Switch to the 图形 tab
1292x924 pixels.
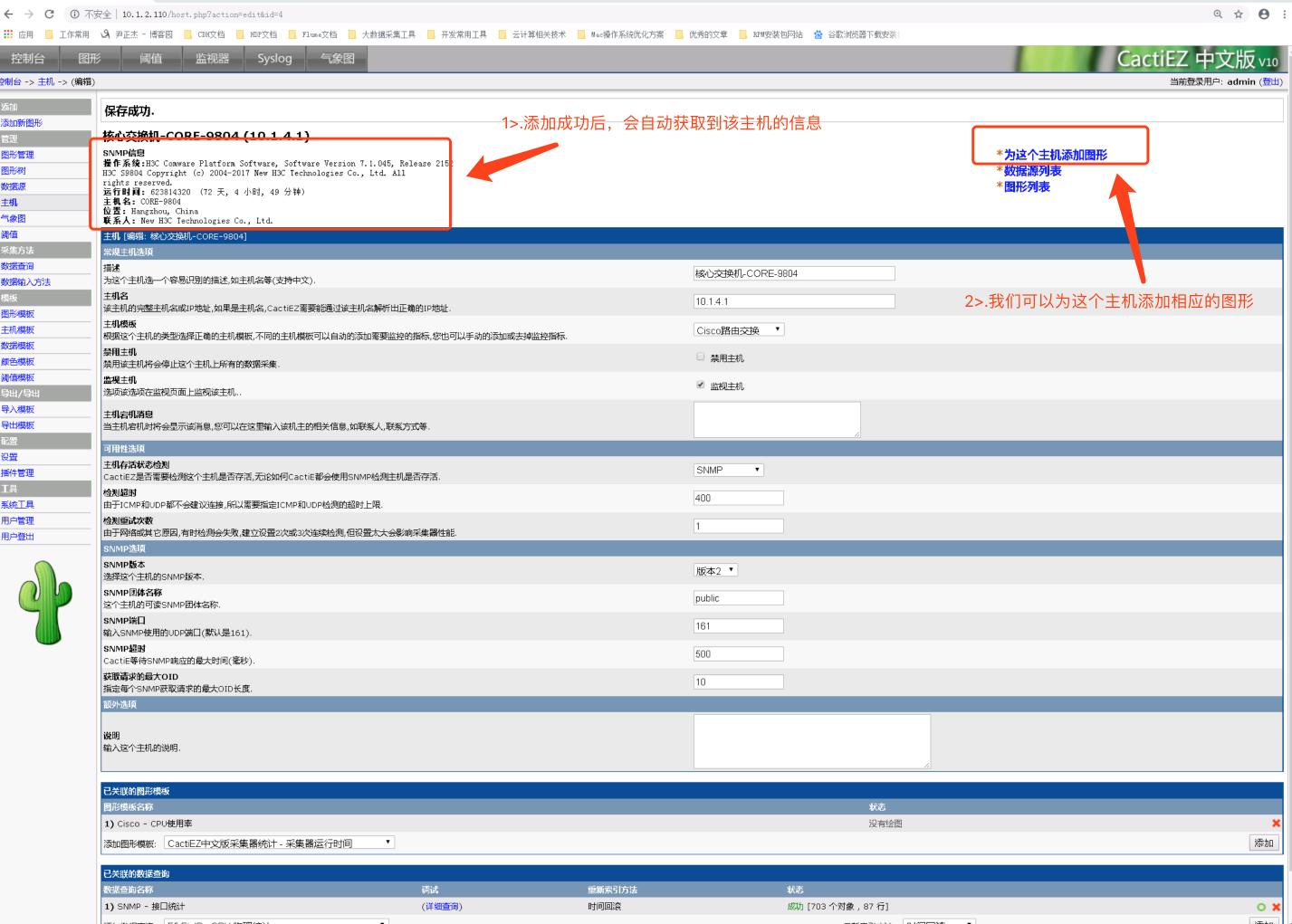[90, 59]
